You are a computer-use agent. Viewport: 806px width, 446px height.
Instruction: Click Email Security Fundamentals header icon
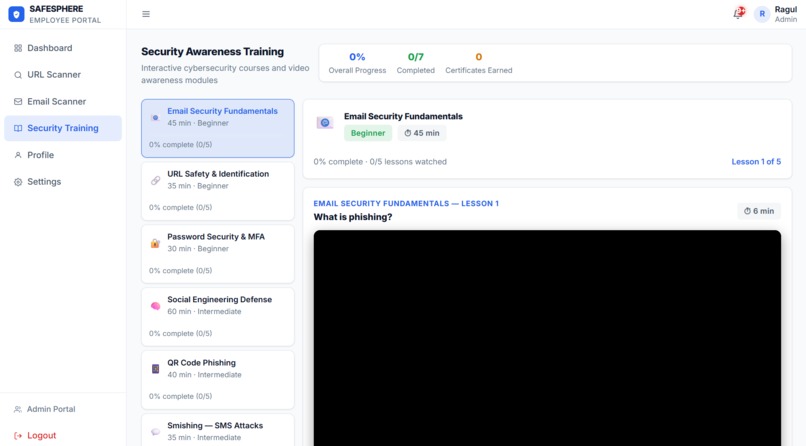pos(325,123)
